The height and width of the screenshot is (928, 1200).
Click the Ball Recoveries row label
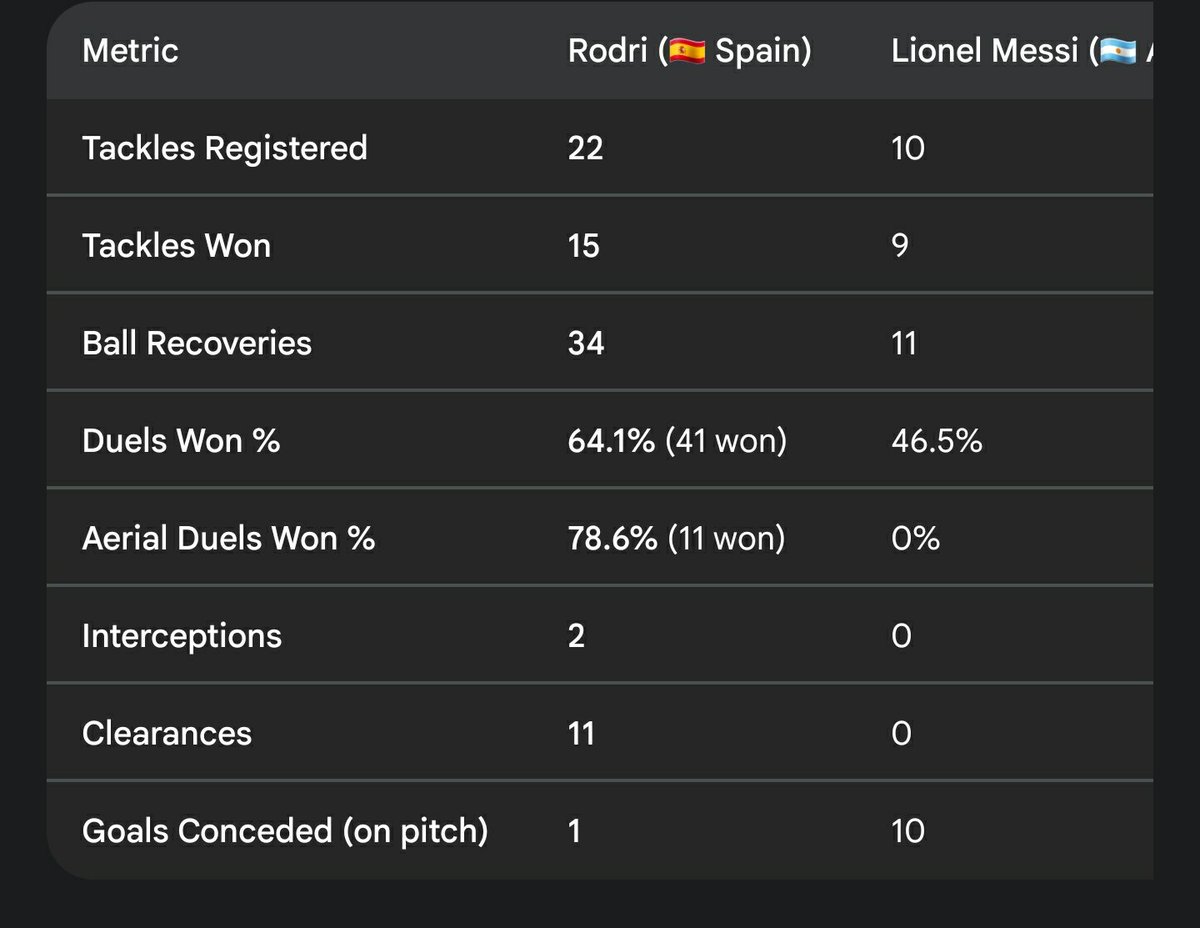(197, 343)
